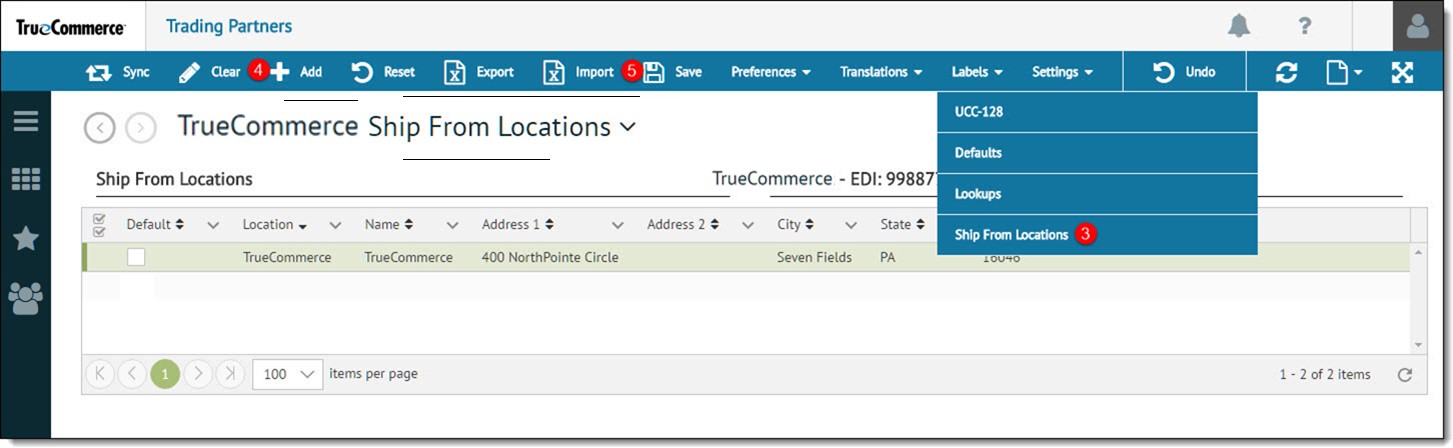Add a new ship from location
The image size is (1453, 448).
click(297, 72)
